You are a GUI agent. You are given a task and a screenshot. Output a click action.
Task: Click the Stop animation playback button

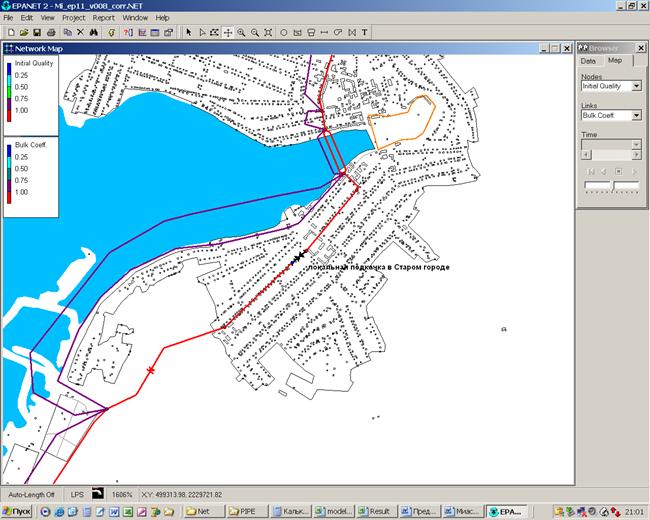click(x=618, y=171)
